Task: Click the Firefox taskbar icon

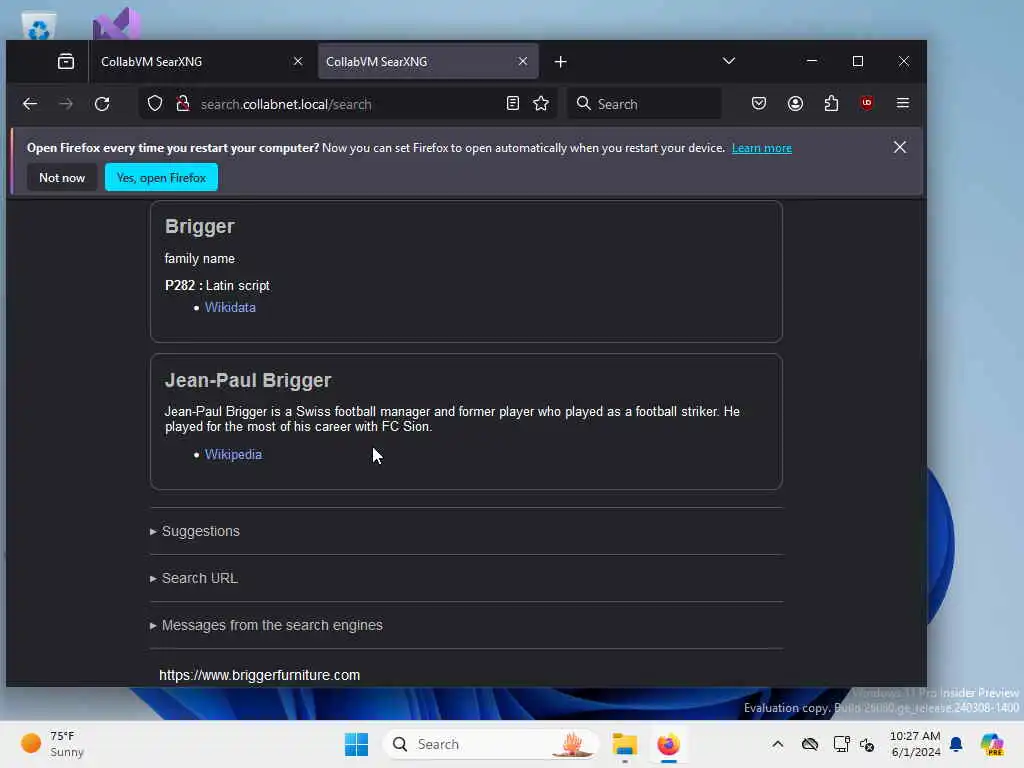Action: (x=668, y=744)
